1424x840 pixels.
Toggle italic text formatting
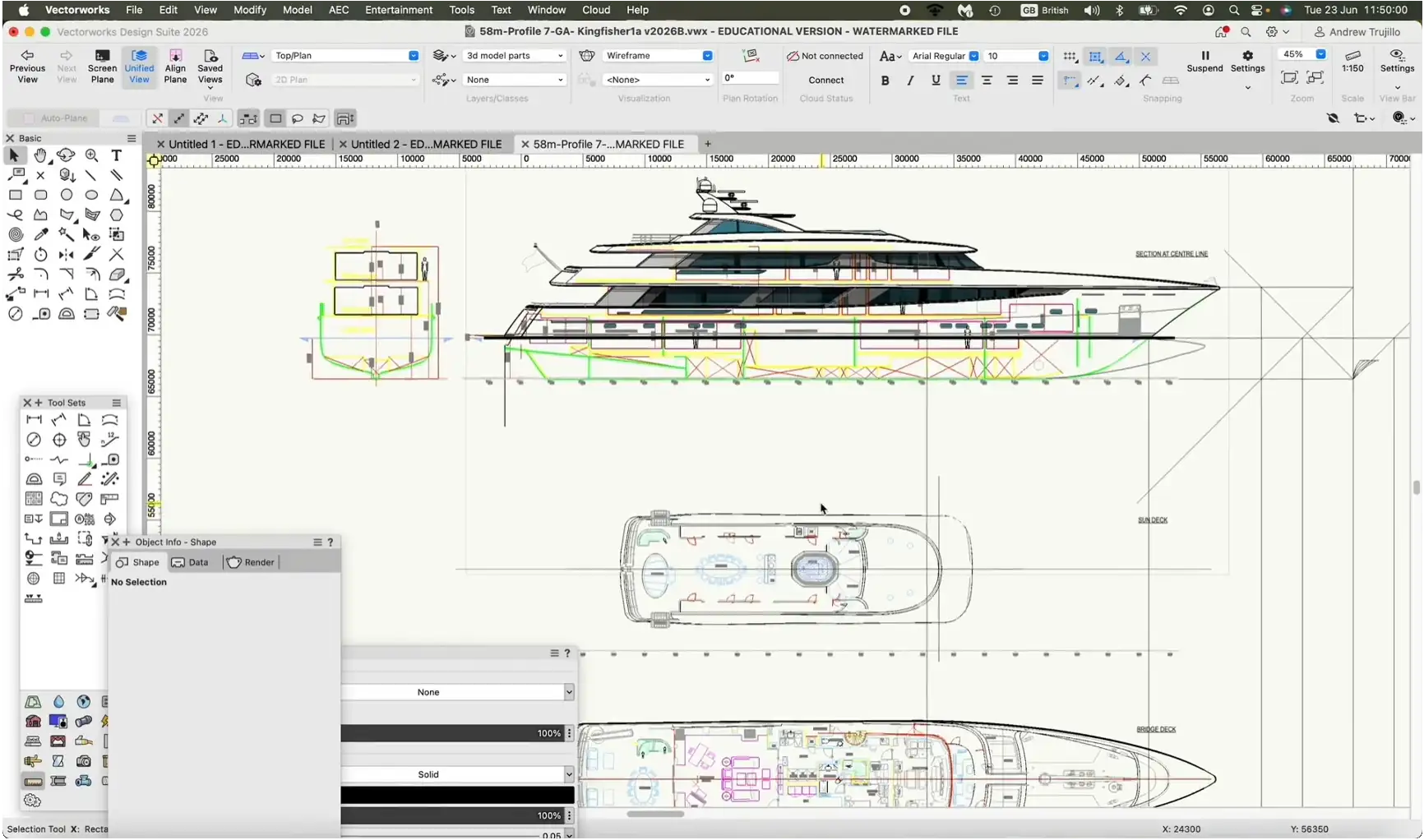(x=910, y=81)
